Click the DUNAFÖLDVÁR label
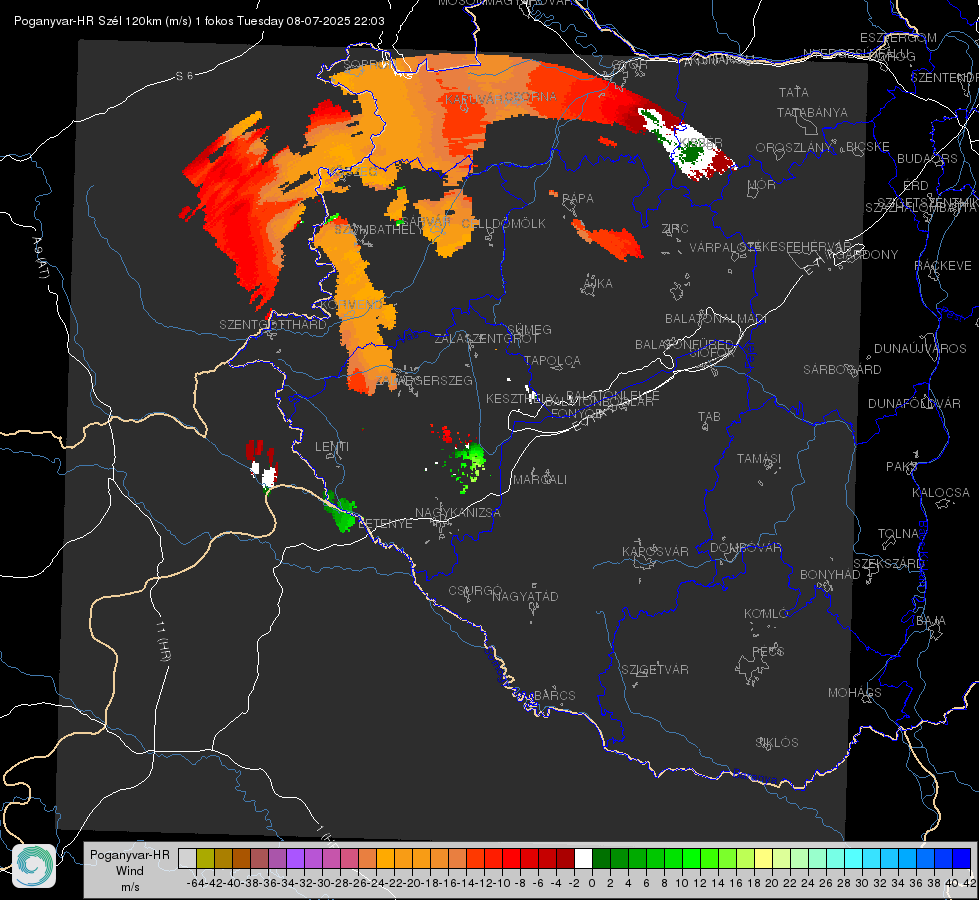Viewport: 979px width, 900px height. point(914,403)
